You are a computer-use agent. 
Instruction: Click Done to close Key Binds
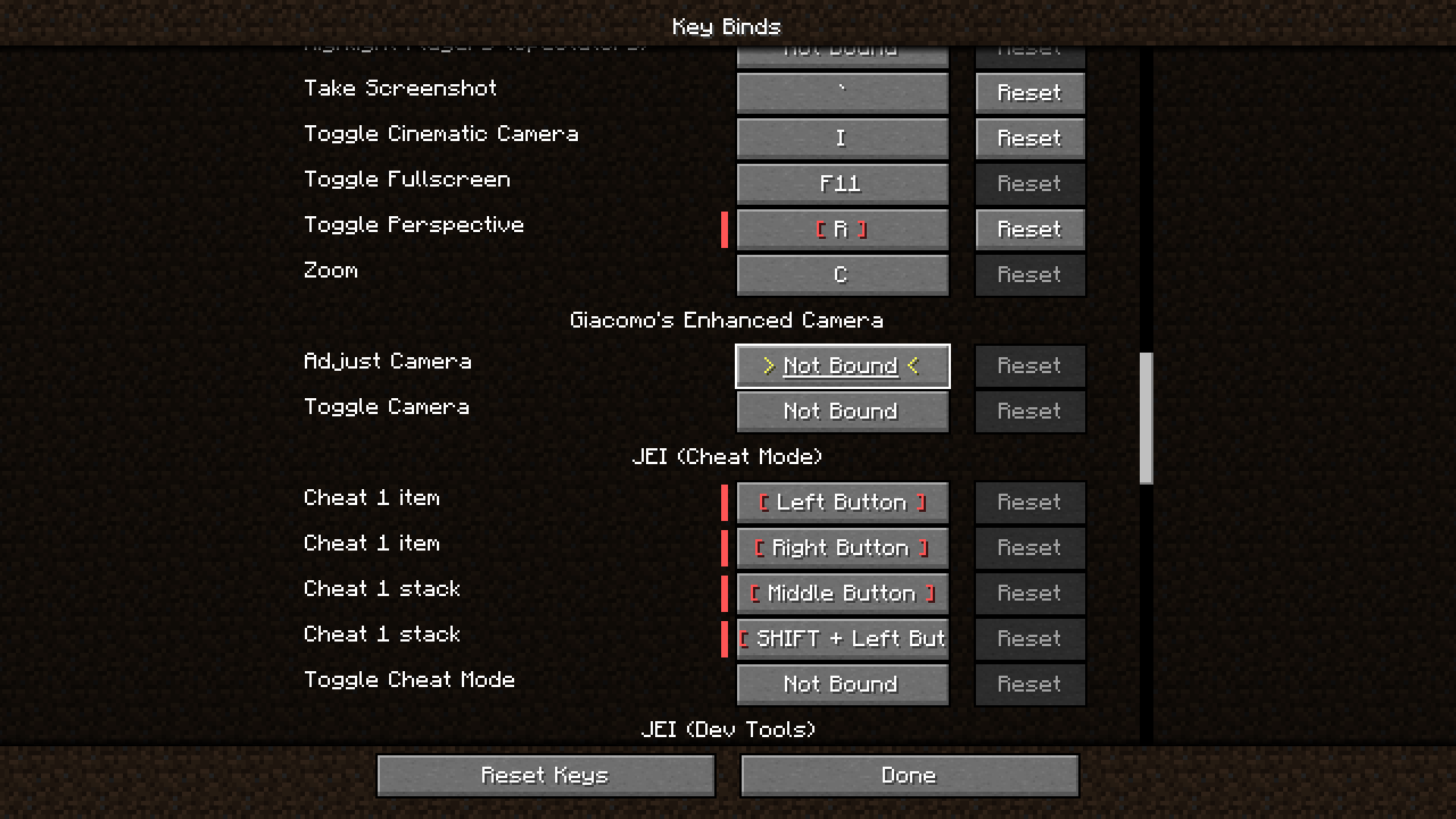coord(909,776)
